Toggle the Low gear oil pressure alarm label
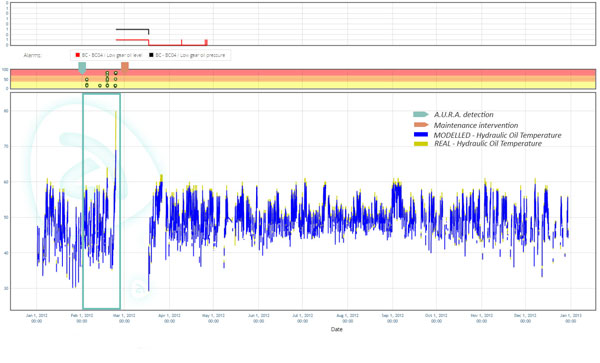The width and height of the screenshot is (600, 363). [x=190, y=55]
